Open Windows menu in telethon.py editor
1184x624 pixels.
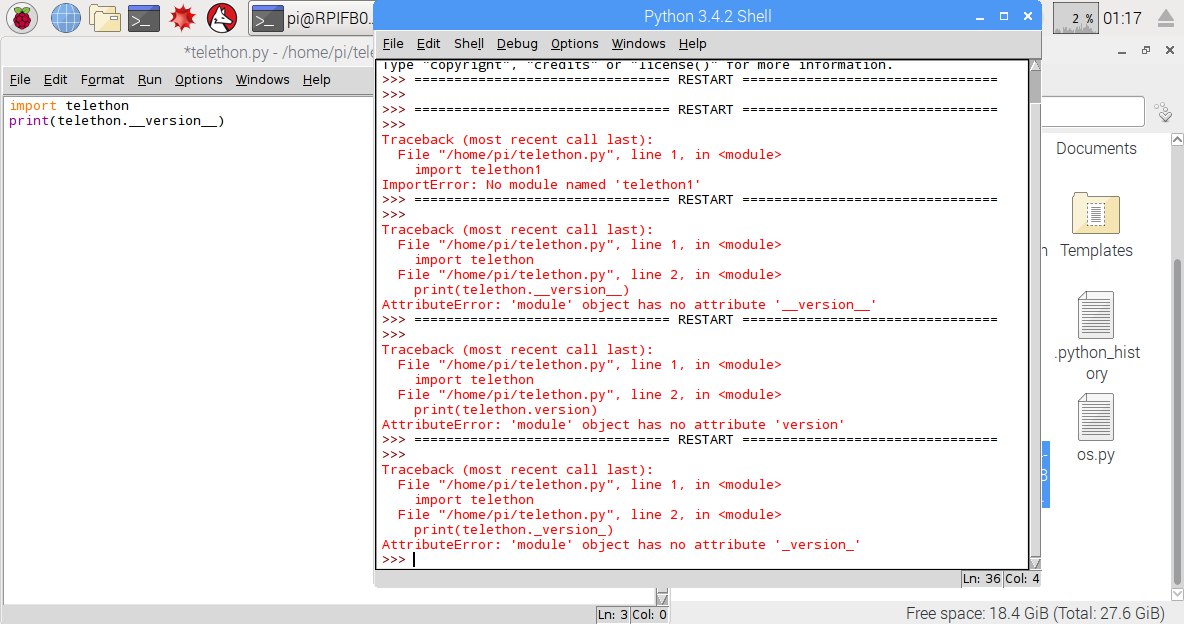click(x=262, y=79)
